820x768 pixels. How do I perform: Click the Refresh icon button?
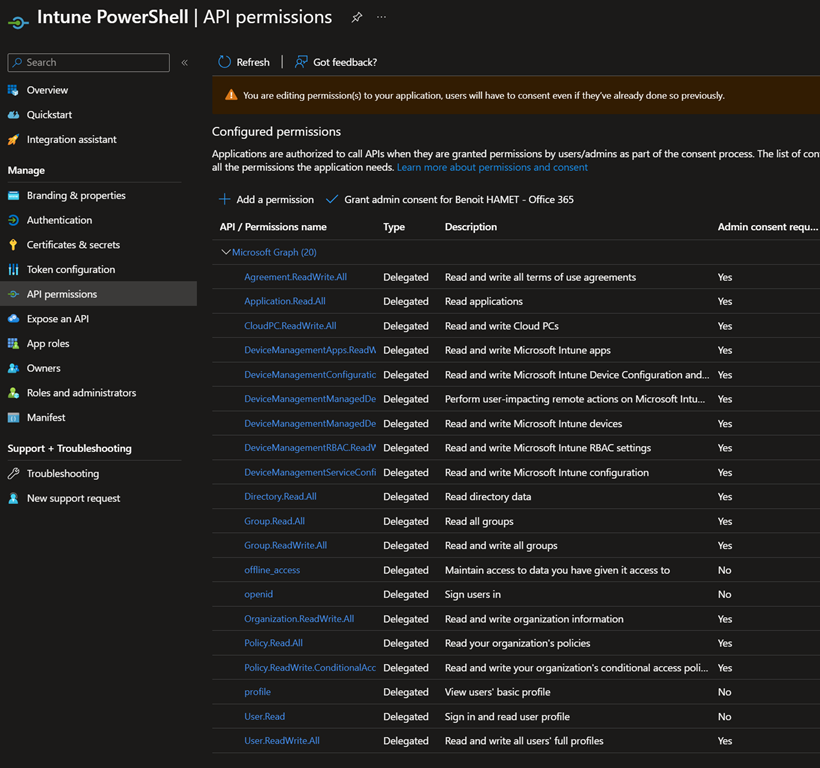(225, 62)
